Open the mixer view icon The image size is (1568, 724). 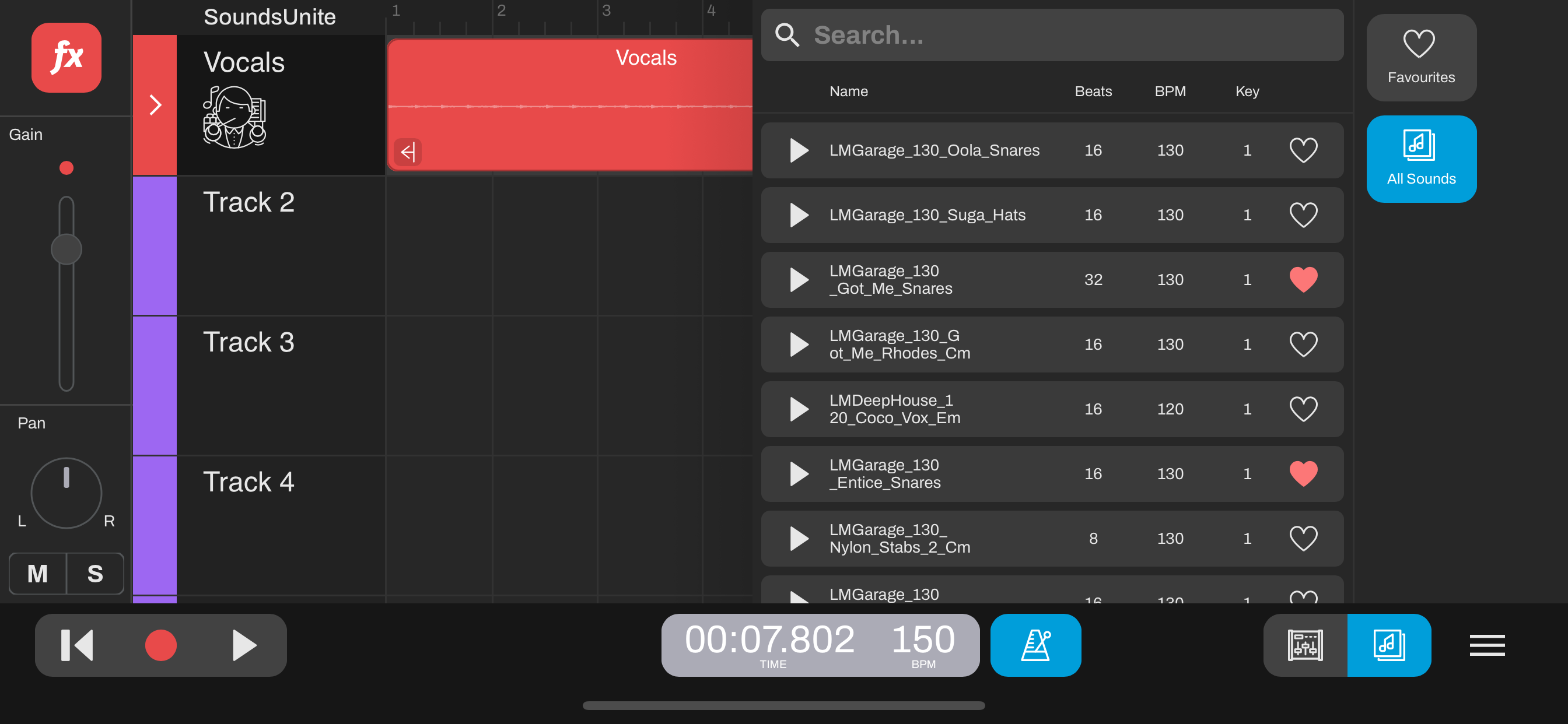(1305, 645)
